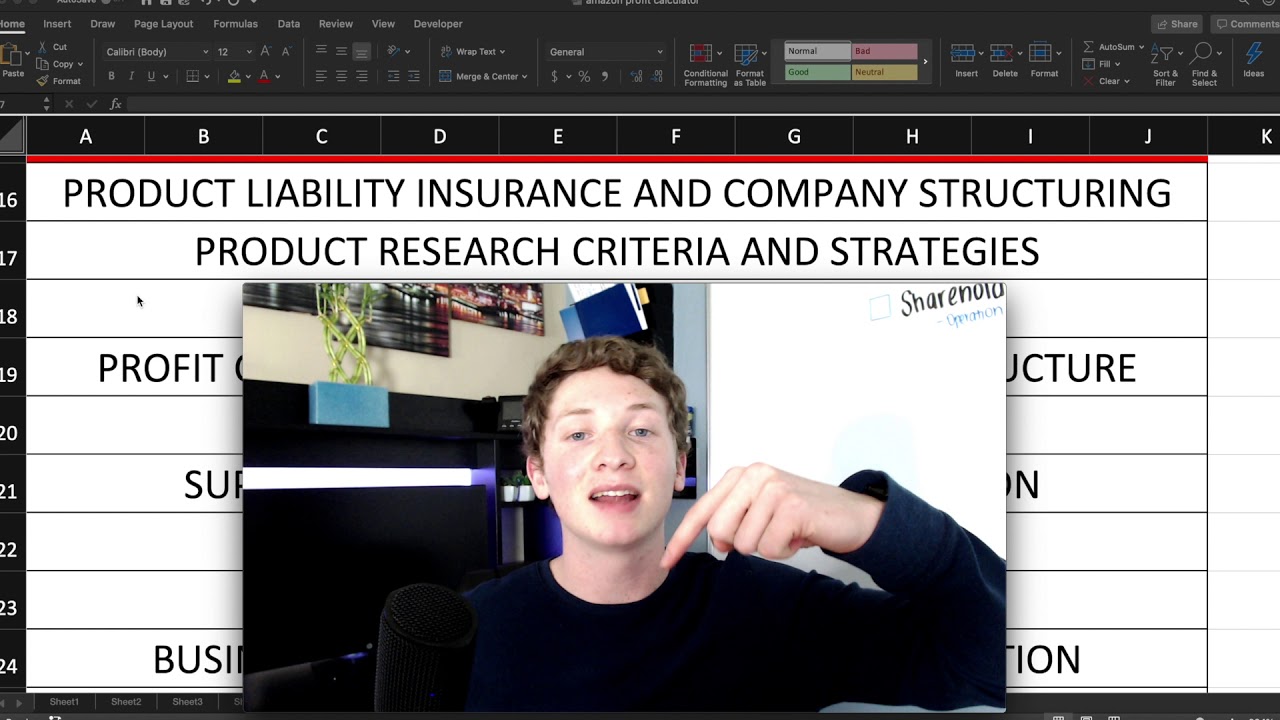The height and width of the screenshot is (720, 1280).
Task: Decrease the indent level
Action: 393,76
